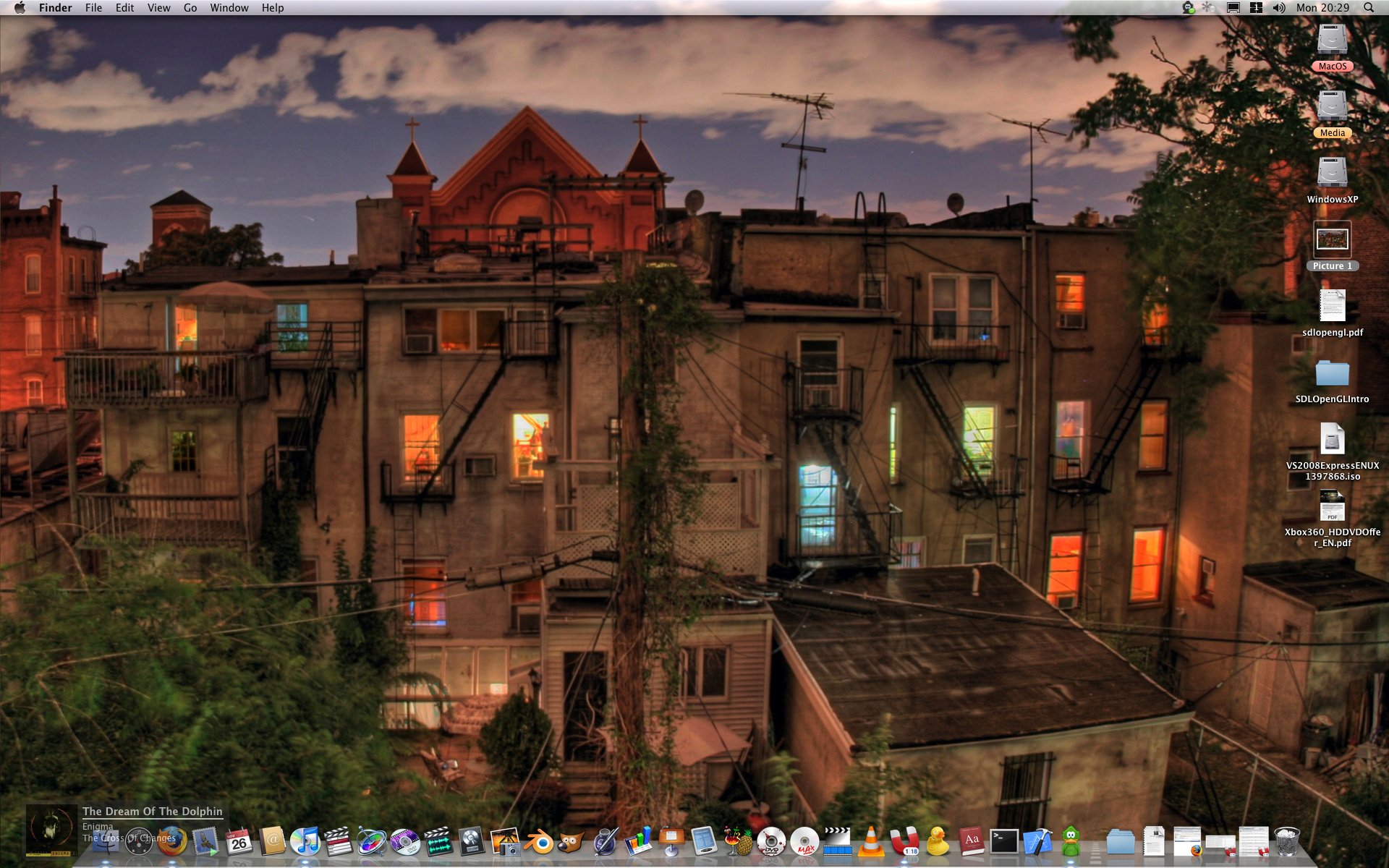Select the Picture 1 image file

[x=1332, y=247]
